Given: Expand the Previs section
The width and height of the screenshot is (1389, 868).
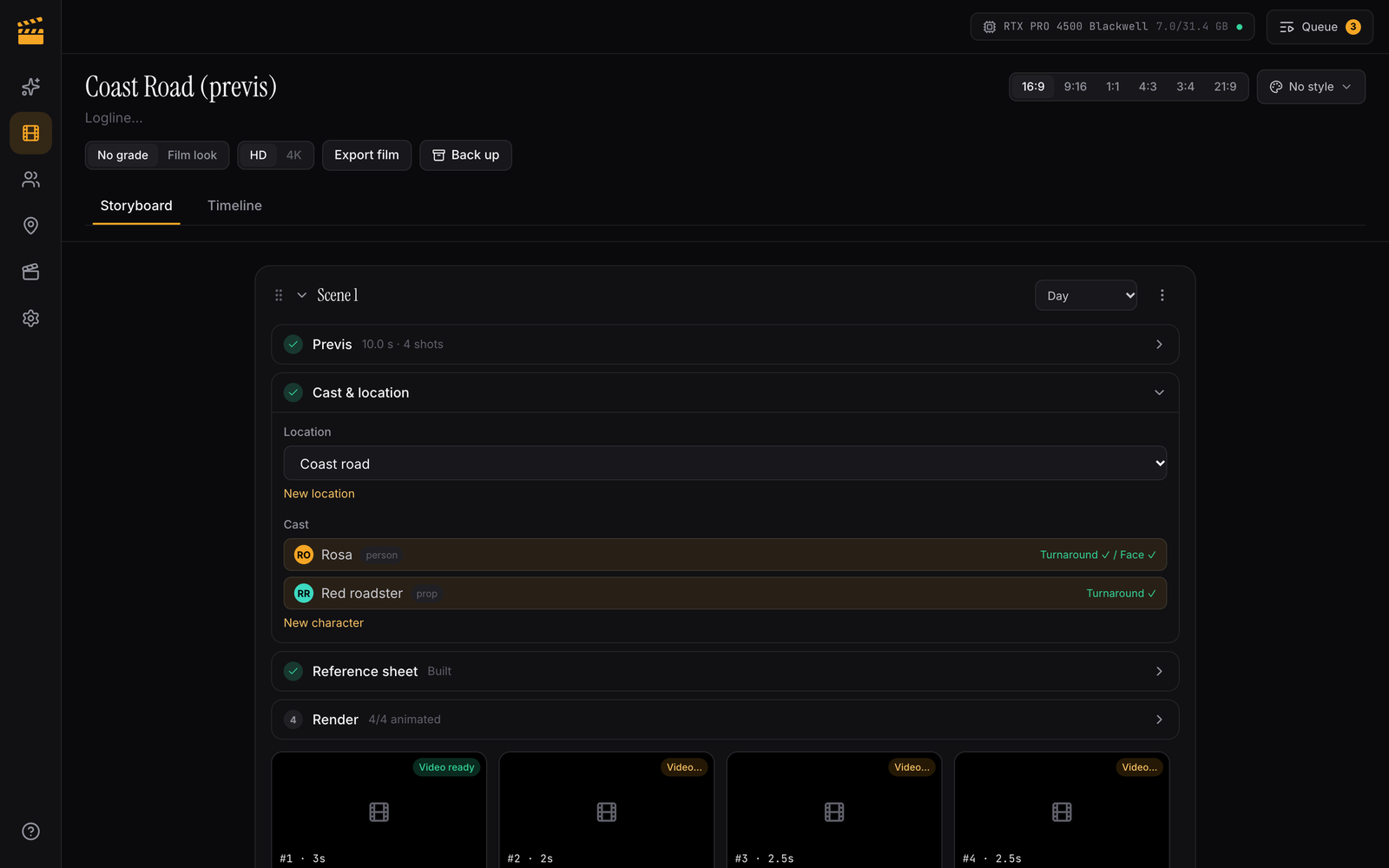Looking at the screenshot, I should click(x=725, y=345).
